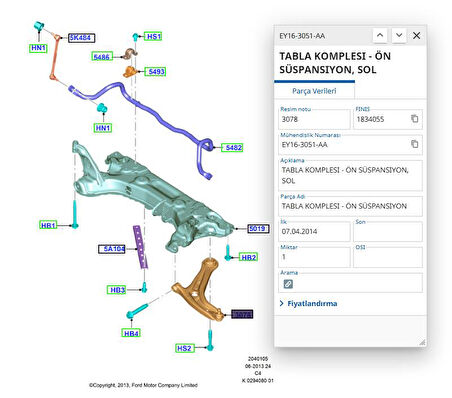Select callout label HB4
452x398 pixels.
click(131, 333)
